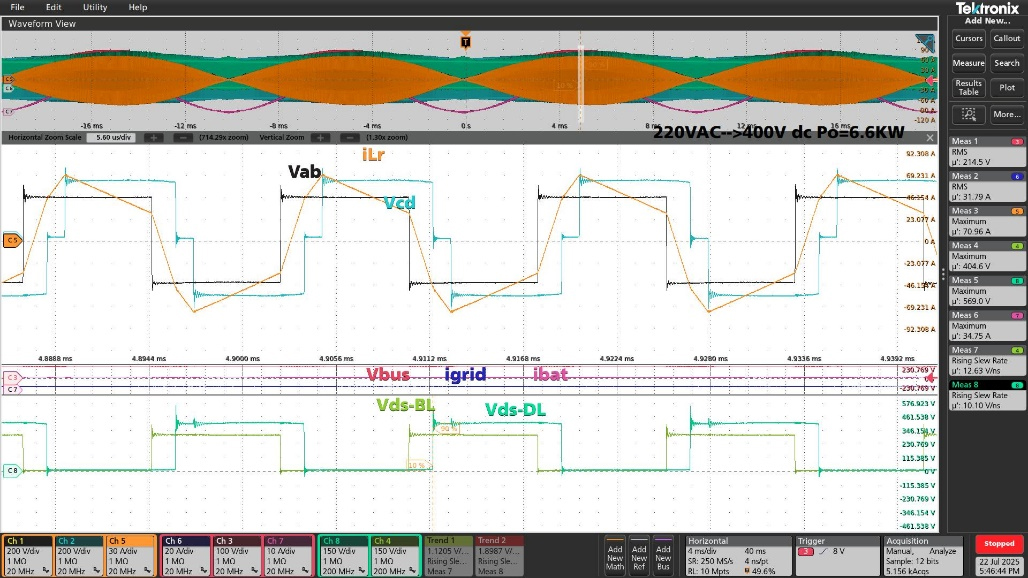Open the File menu

17,7
